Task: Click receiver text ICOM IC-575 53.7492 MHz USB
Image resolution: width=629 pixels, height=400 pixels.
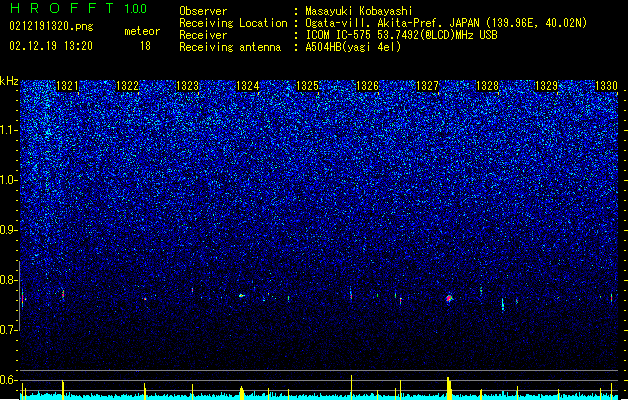Action: pos(402,35)
